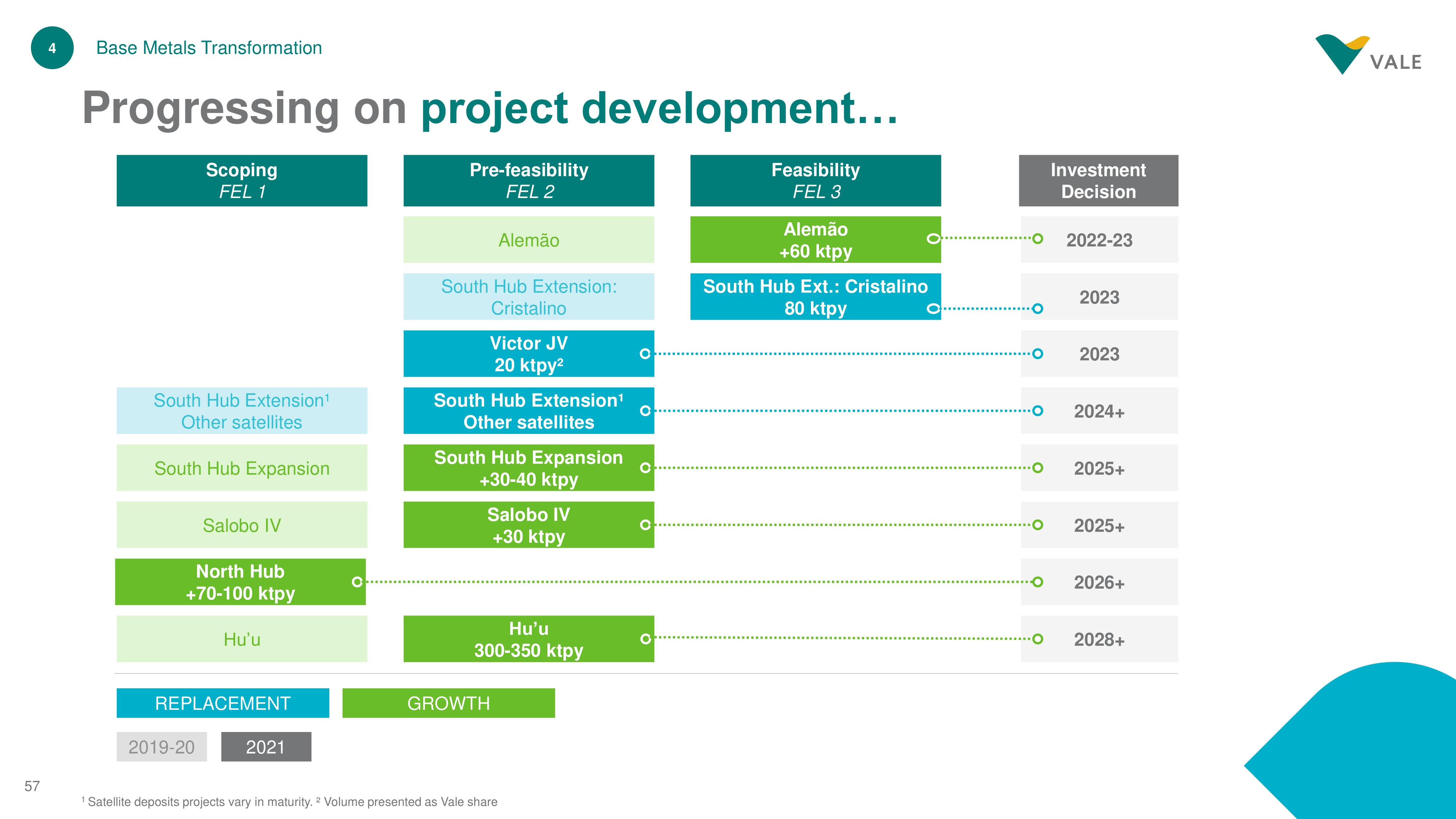Click the 2025+ cell in South Hub Expansion row
This screenshot has height=819, width=1456.
click(x=1099, y=468)
